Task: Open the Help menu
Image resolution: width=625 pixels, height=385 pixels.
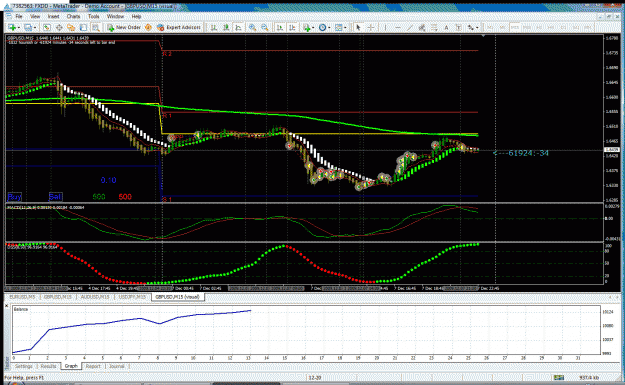Action: (x=137, y=16)
